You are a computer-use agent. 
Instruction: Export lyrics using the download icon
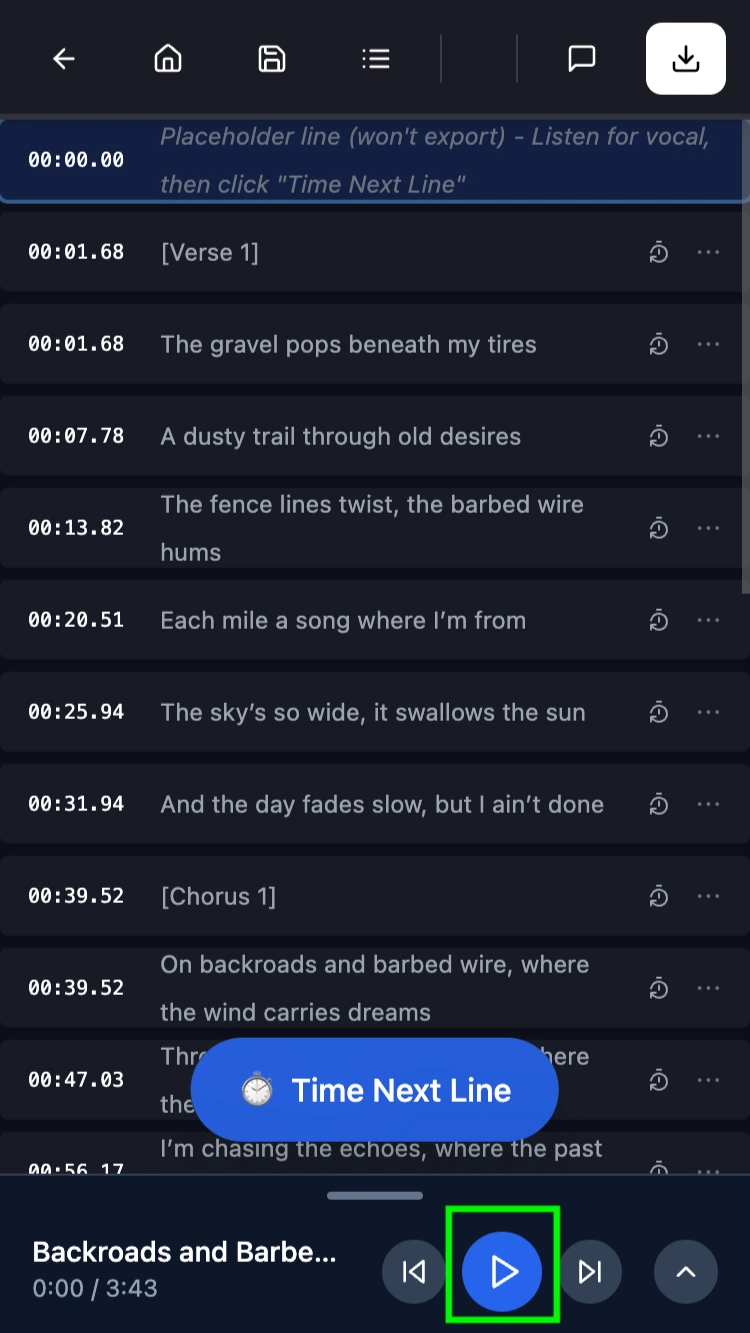685,59
